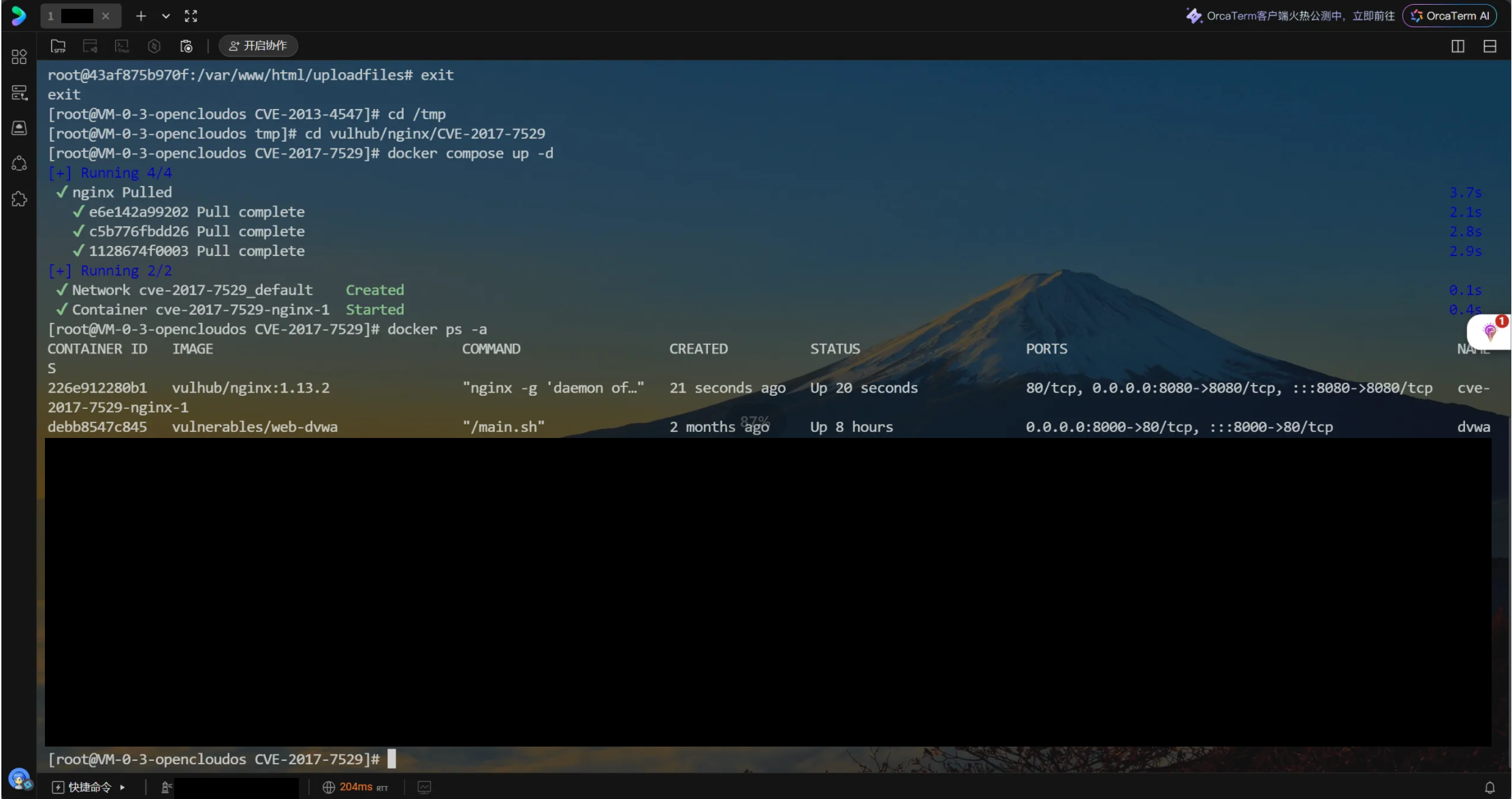Click the 0.0.0.0:8000->80/tcp port mapping
The height and width of the screenshot is (799, 1512).
(1113, 427)
